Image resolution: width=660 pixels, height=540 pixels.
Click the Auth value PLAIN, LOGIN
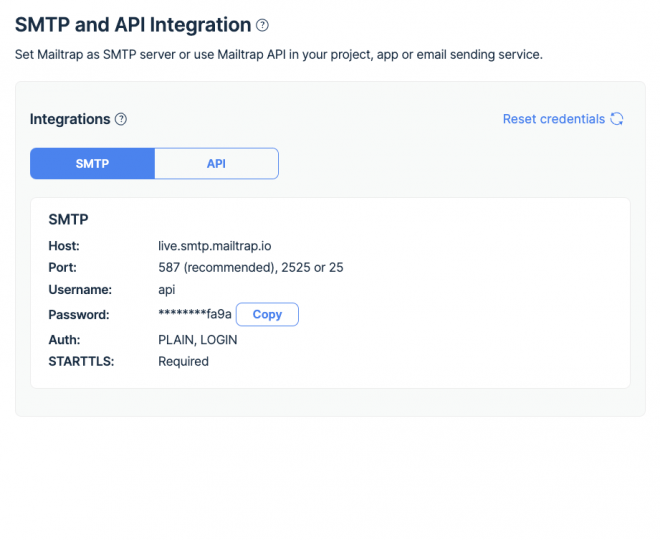(x=198, y=339)
